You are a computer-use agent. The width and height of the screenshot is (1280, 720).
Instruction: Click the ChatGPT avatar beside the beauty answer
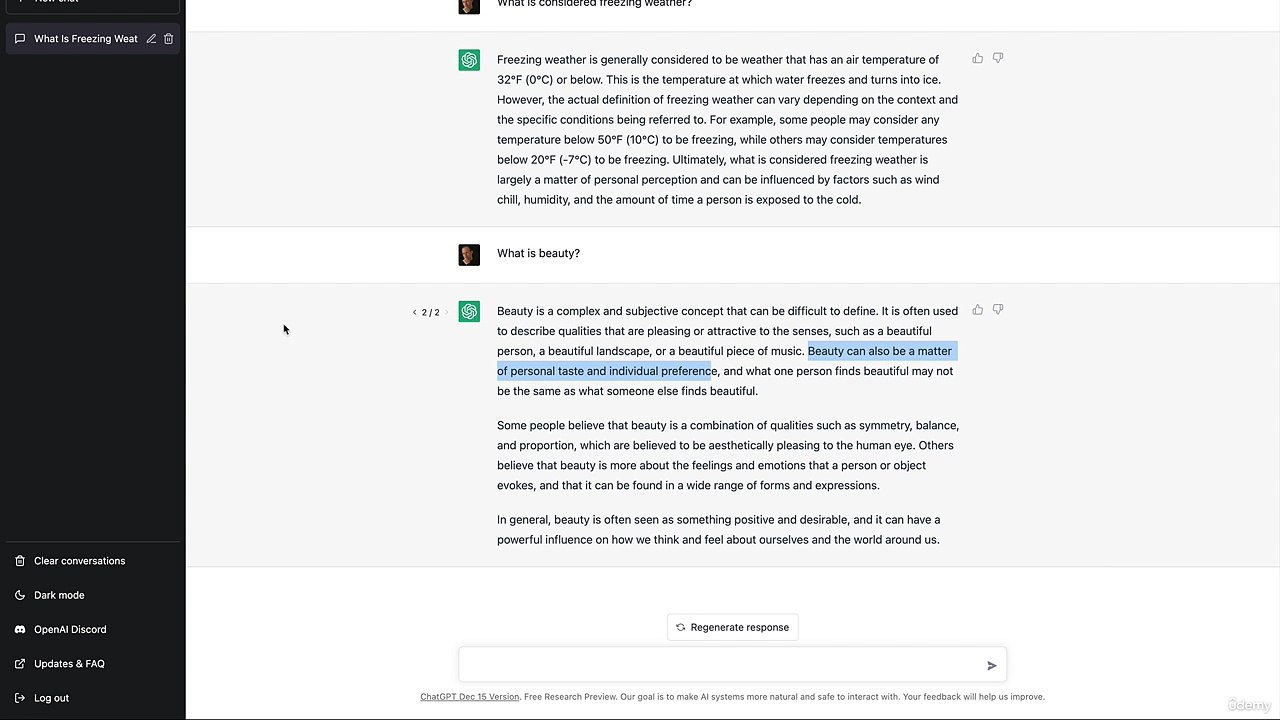(469, 312)
